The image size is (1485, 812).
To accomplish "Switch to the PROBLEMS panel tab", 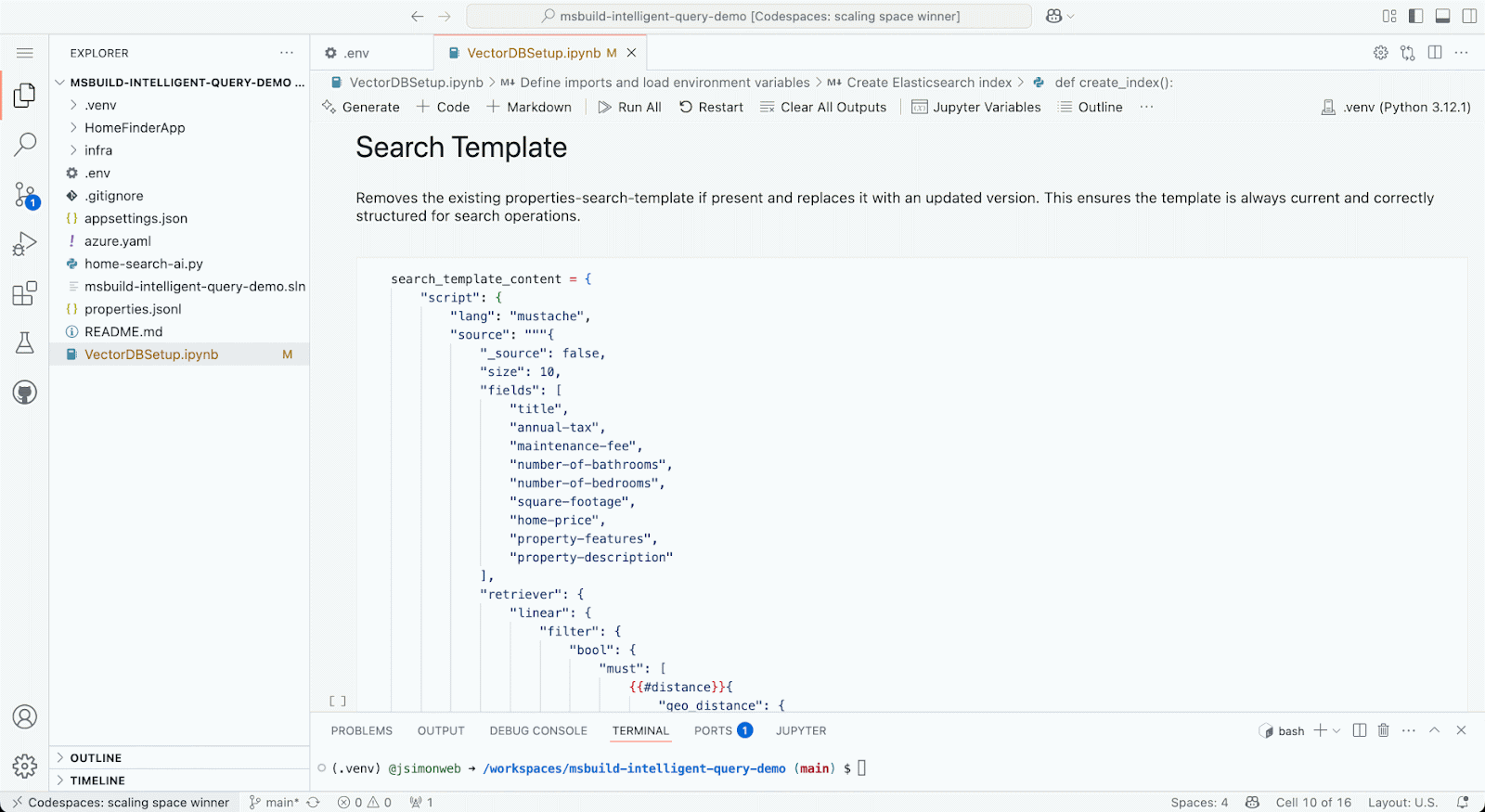I will (x=361, y=731).
